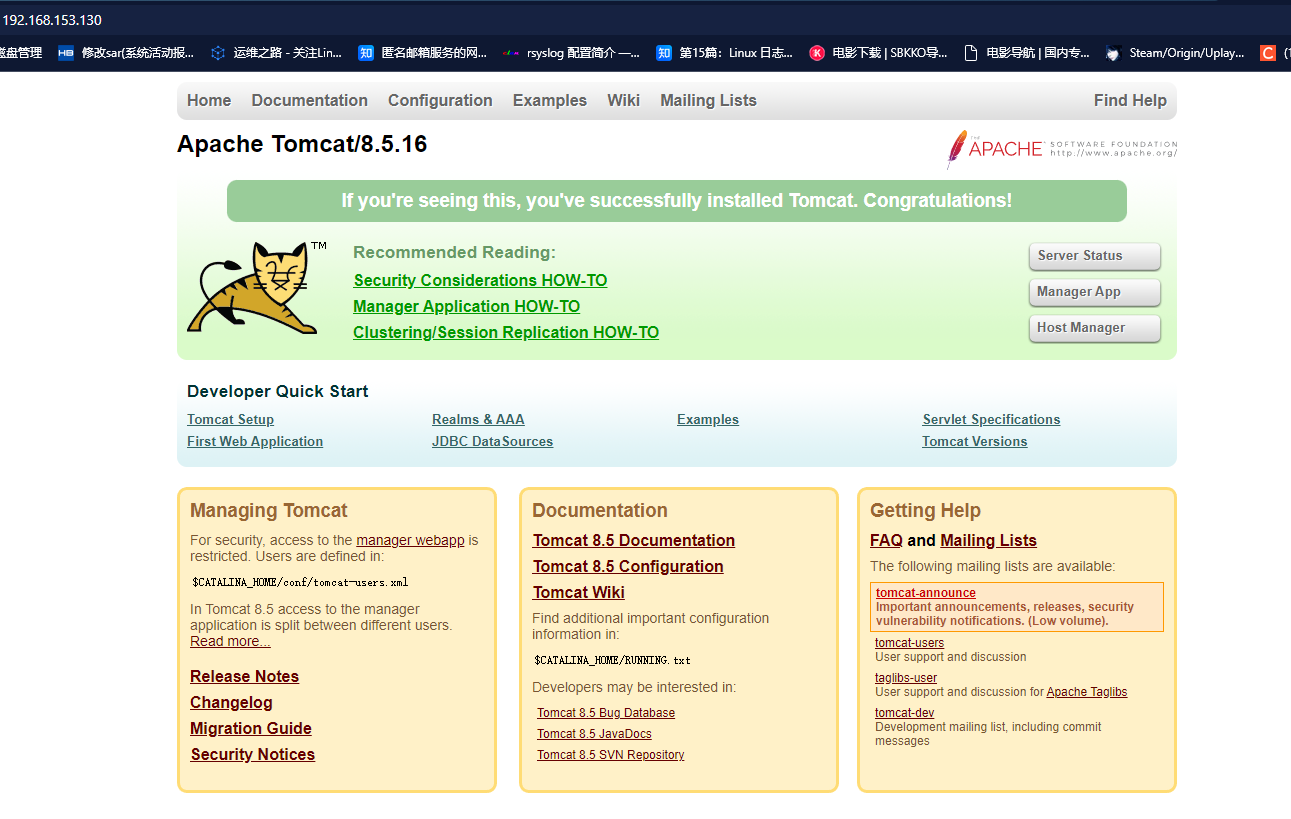This screenshot has width=1291, height=819.
Task: View the Servlet Specifications link
Action: 991,420
